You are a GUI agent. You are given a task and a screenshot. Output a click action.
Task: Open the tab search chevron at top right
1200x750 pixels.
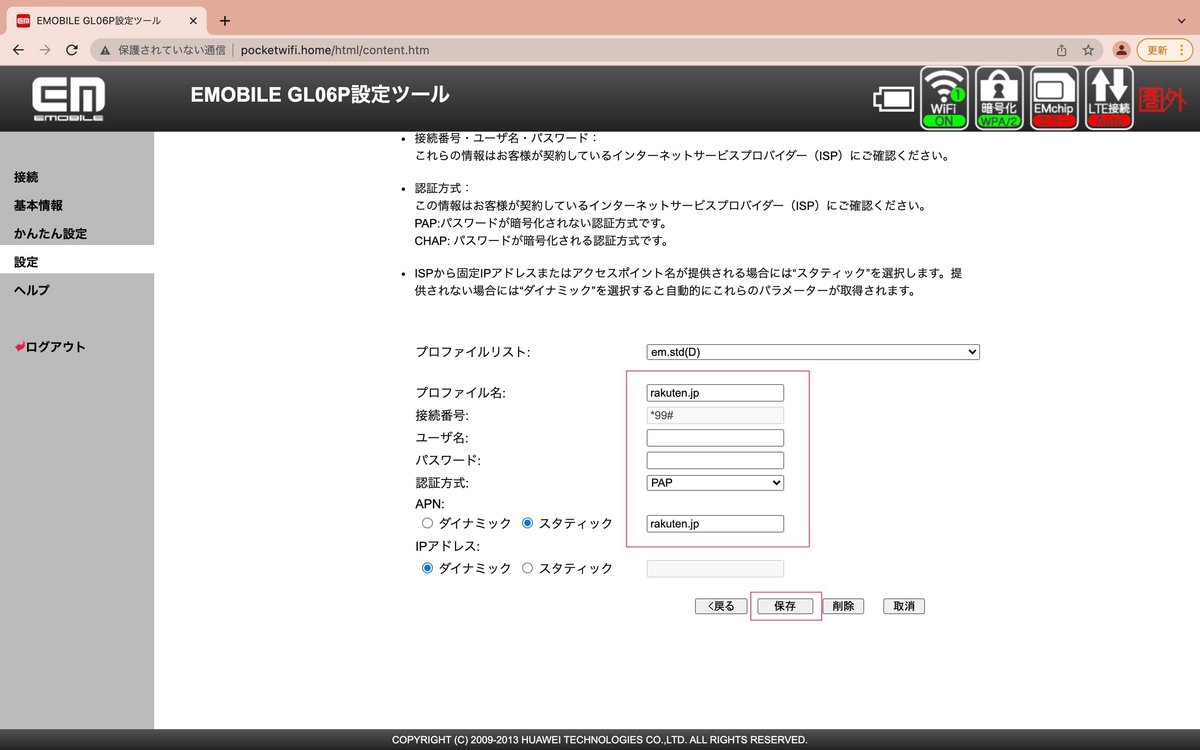(x=1179, y=20)
